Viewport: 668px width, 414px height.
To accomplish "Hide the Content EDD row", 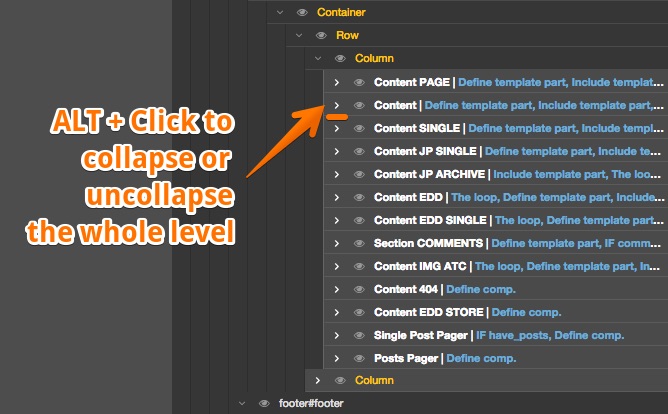I will (x=359, y=197).
